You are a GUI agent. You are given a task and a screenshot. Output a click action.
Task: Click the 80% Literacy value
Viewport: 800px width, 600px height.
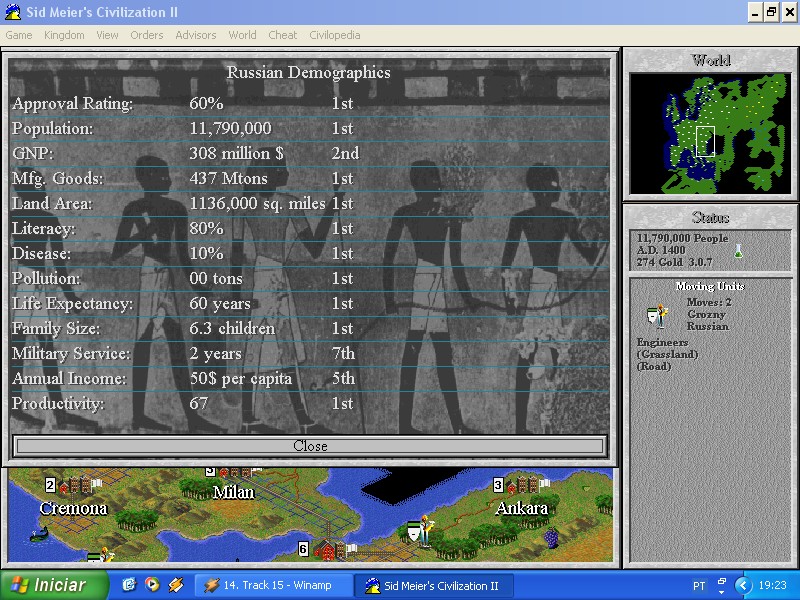(x=206, y=229)
